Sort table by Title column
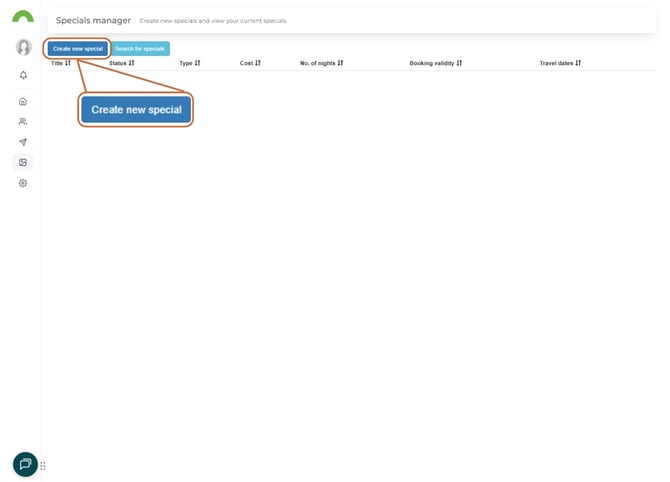Viewport: 670px width, 482px height. point(61,63)
